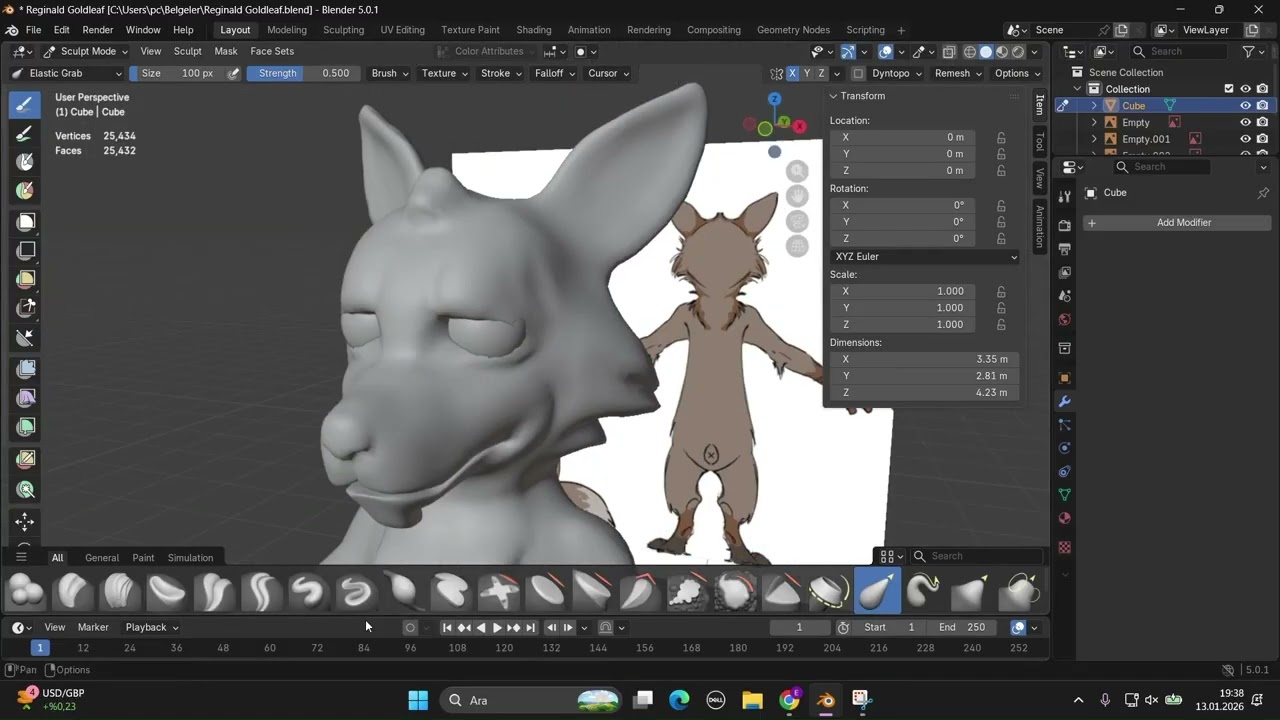Click the Options button in header
This screenshot has height=720, width=1280.
[1016, 73]
